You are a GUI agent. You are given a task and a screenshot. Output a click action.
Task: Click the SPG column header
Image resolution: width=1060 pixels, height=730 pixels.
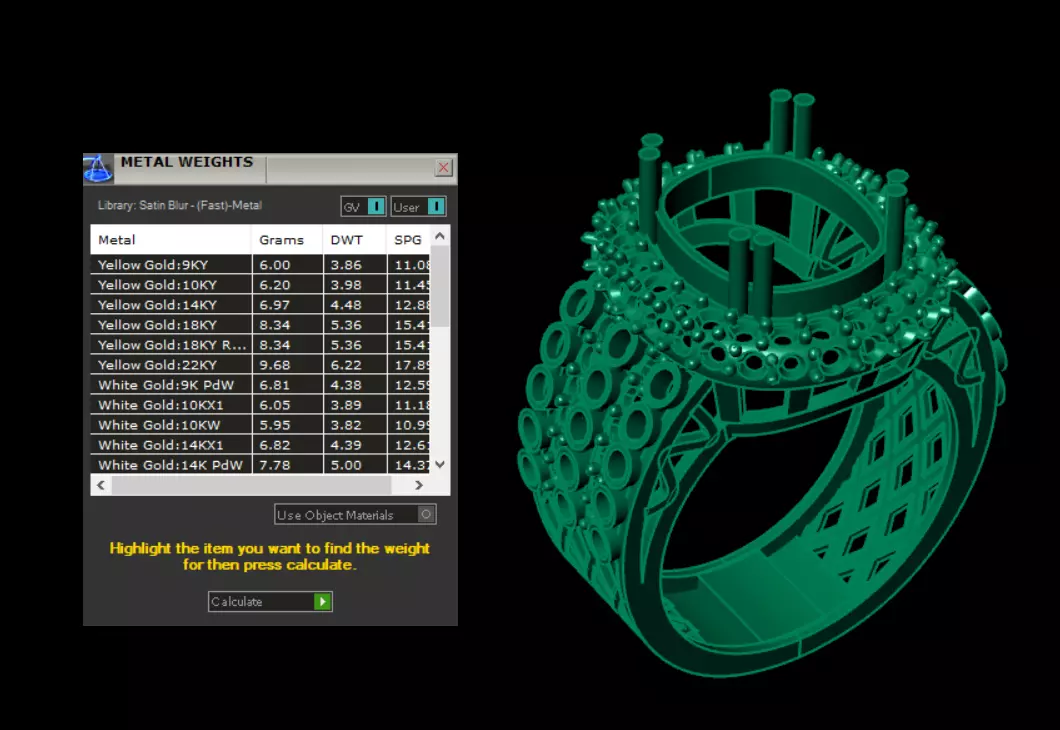click(x=408, y=240)
